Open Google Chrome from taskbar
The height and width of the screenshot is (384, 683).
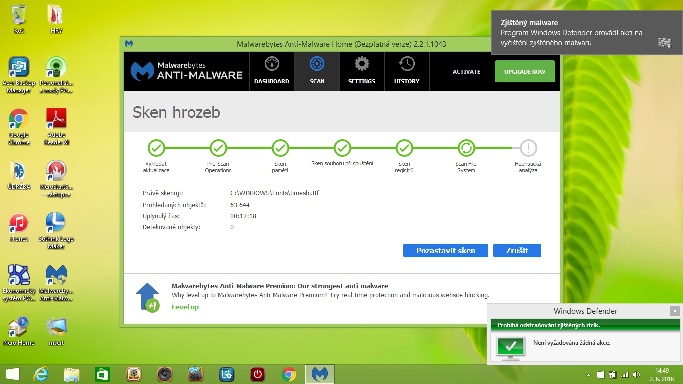[x=288, y=374]
